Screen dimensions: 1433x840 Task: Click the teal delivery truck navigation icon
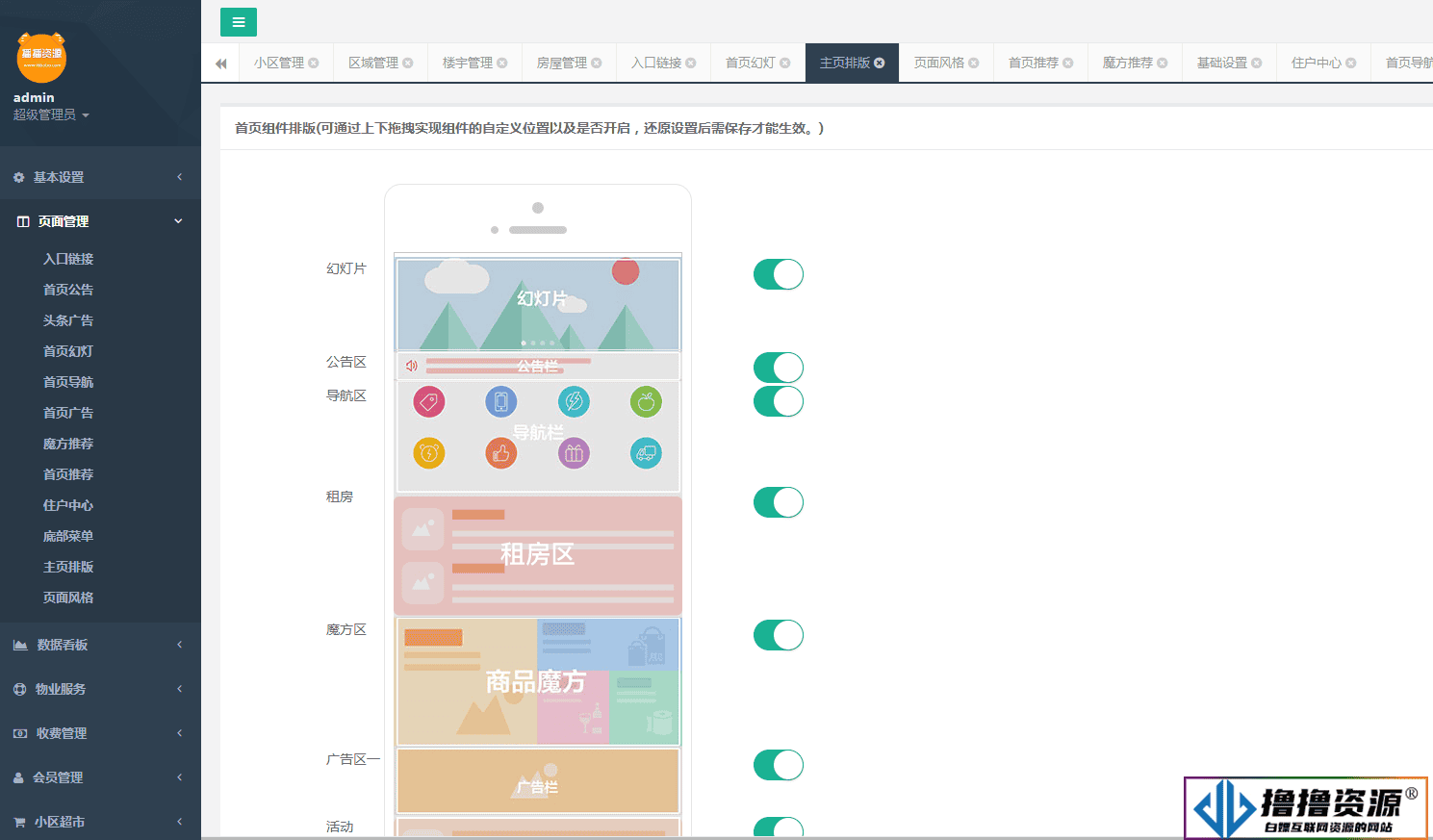coord(647,452)
